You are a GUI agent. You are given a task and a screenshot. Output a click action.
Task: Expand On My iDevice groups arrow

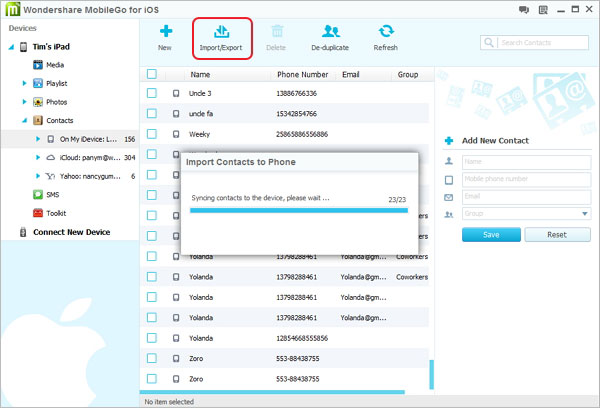point(38,139)
